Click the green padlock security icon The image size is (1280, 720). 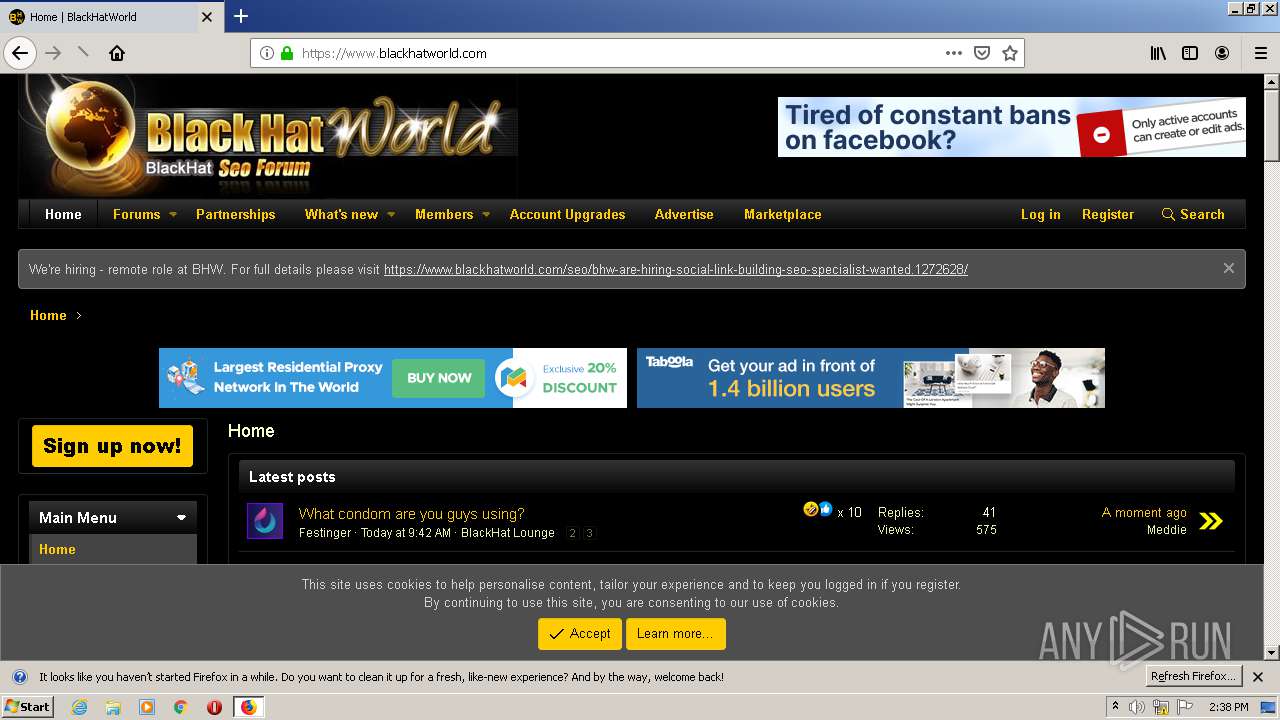287,53
